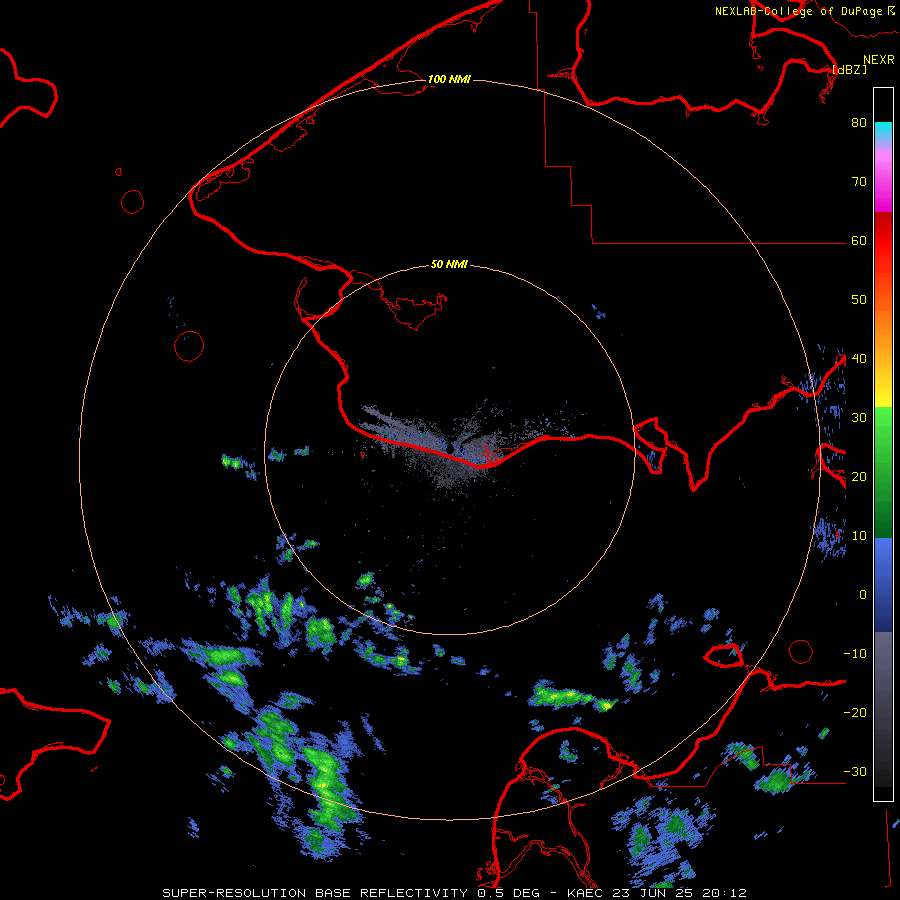
Task: Click the "-10" value on the dBZ scale
Action: [x=855, y=654]
